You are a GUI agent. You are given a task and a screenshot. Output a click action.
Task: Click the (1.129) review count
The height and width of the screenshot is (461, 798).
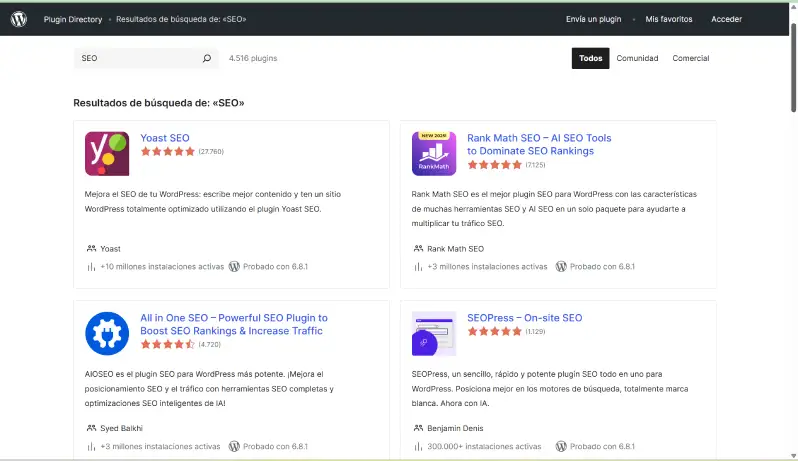click(535, 331)
